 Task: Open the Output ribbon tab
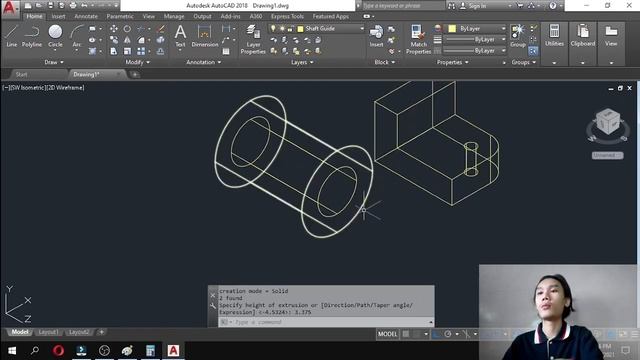202,16
